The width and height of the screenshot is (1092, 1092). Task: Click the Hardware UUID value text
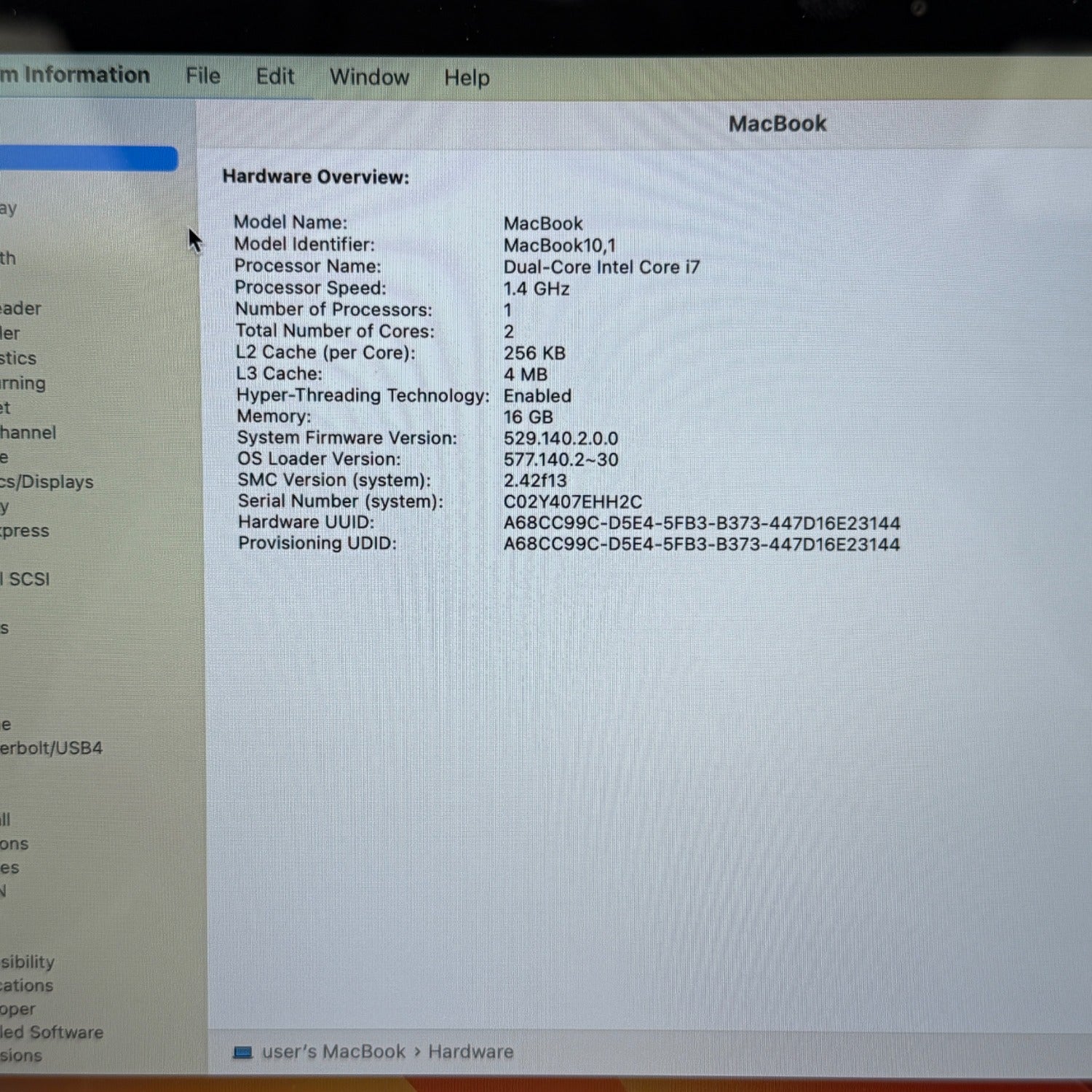(x=701, y=523)
